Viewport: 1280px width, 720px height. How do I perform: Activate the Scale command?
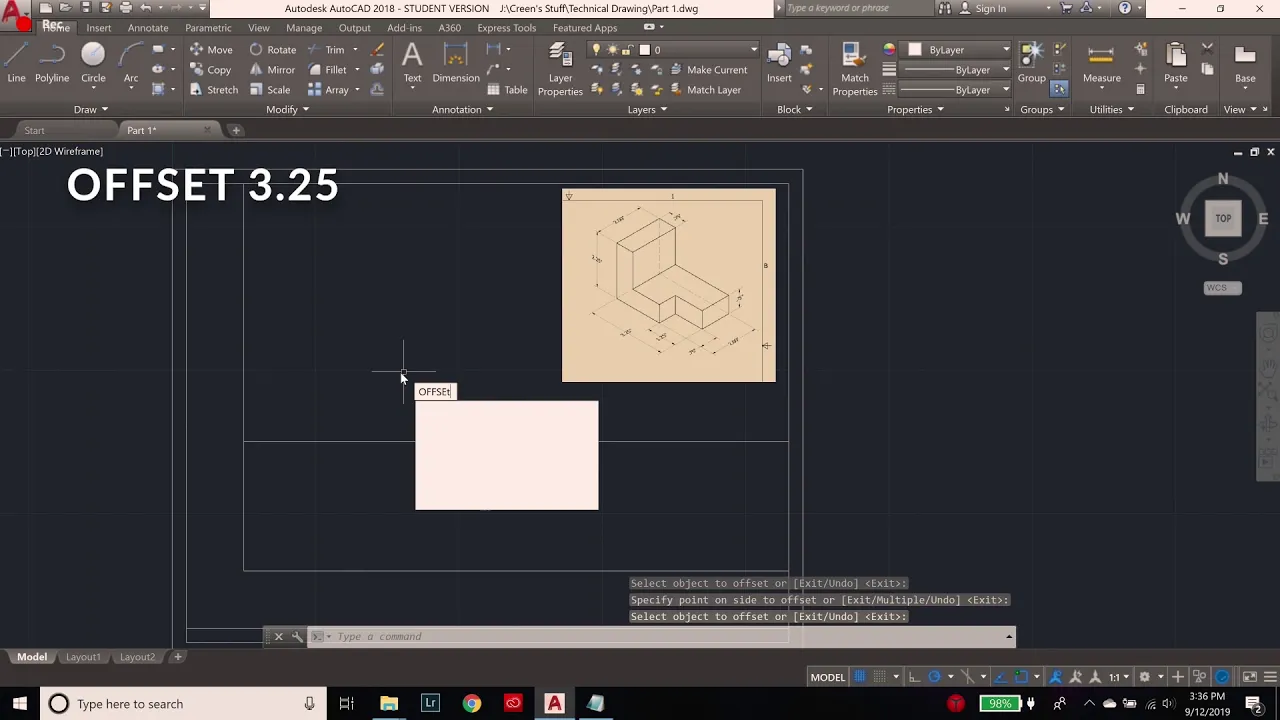click(270, 90)
